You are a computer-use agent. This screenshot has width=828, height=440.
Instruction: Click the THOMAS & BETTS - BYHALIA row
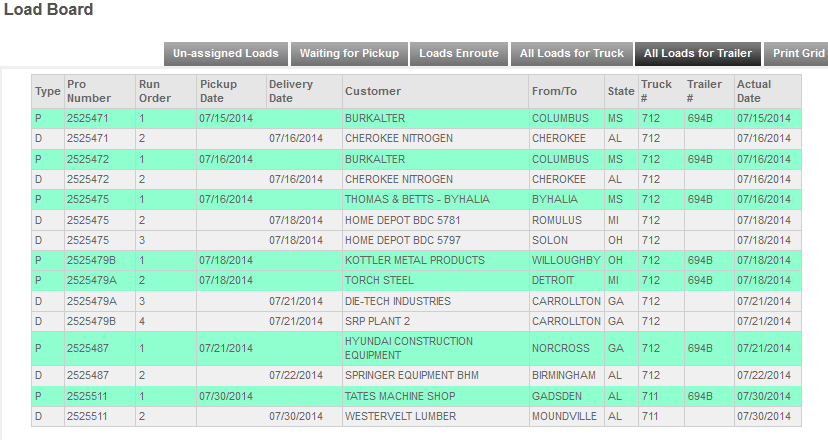tap(416, 200)
